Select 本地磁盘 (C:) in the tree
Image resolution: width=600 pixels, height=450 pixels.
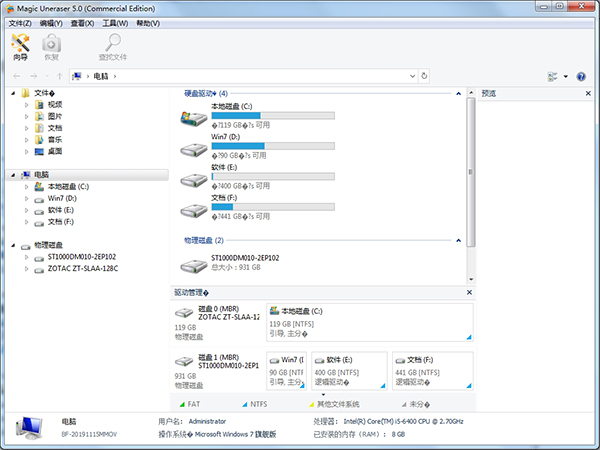[68, 186]
